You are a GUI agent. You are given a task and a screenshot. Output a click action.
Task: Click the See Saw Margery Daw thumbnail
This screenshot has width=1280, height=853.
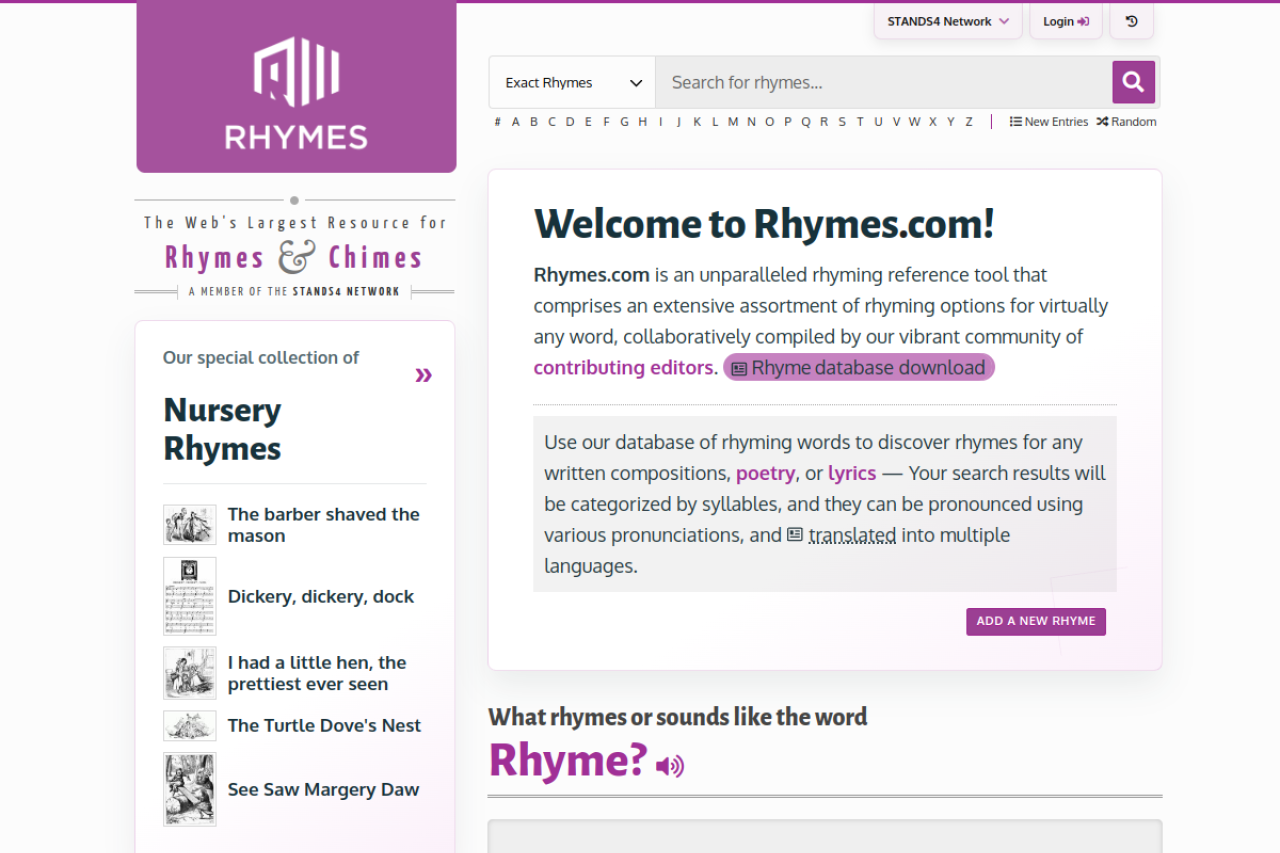click(x=190, y=789)
